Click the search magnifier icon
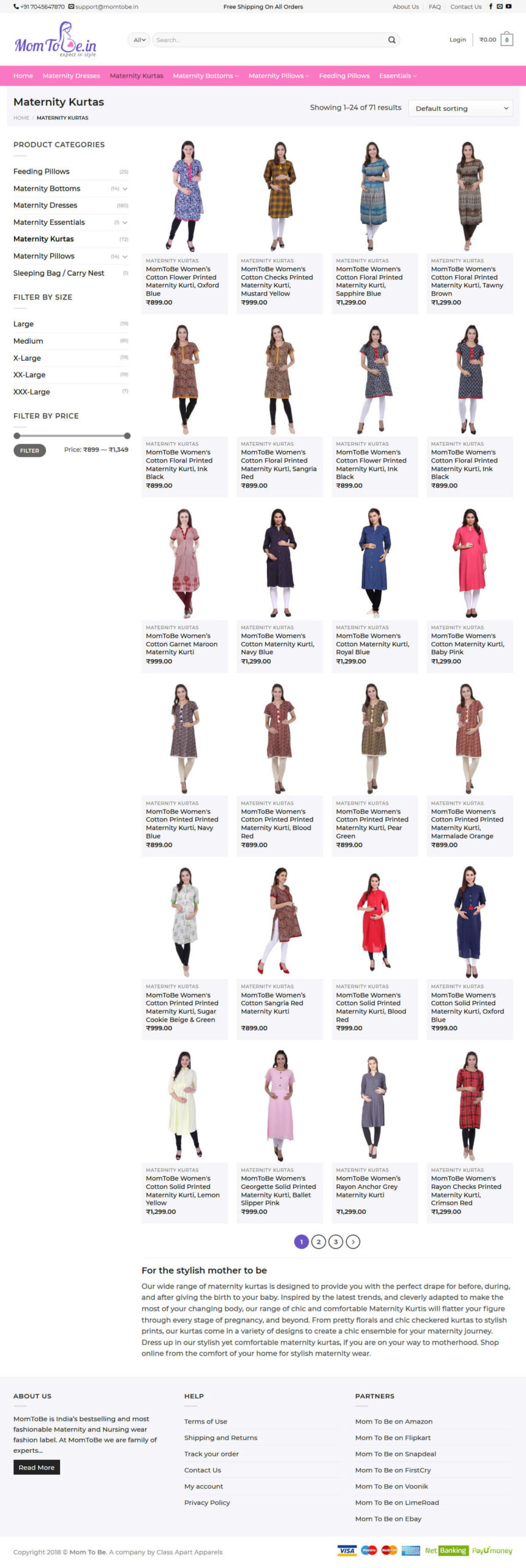The height and width of the screenshot is (1568, 526). point(391,40)
